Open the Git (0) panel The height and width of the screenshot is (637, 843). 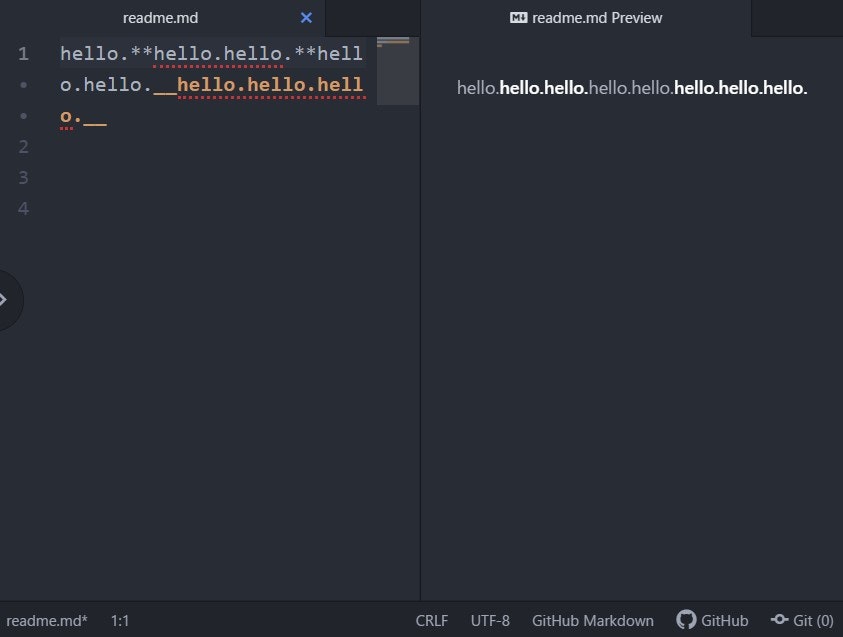point(813,621)
